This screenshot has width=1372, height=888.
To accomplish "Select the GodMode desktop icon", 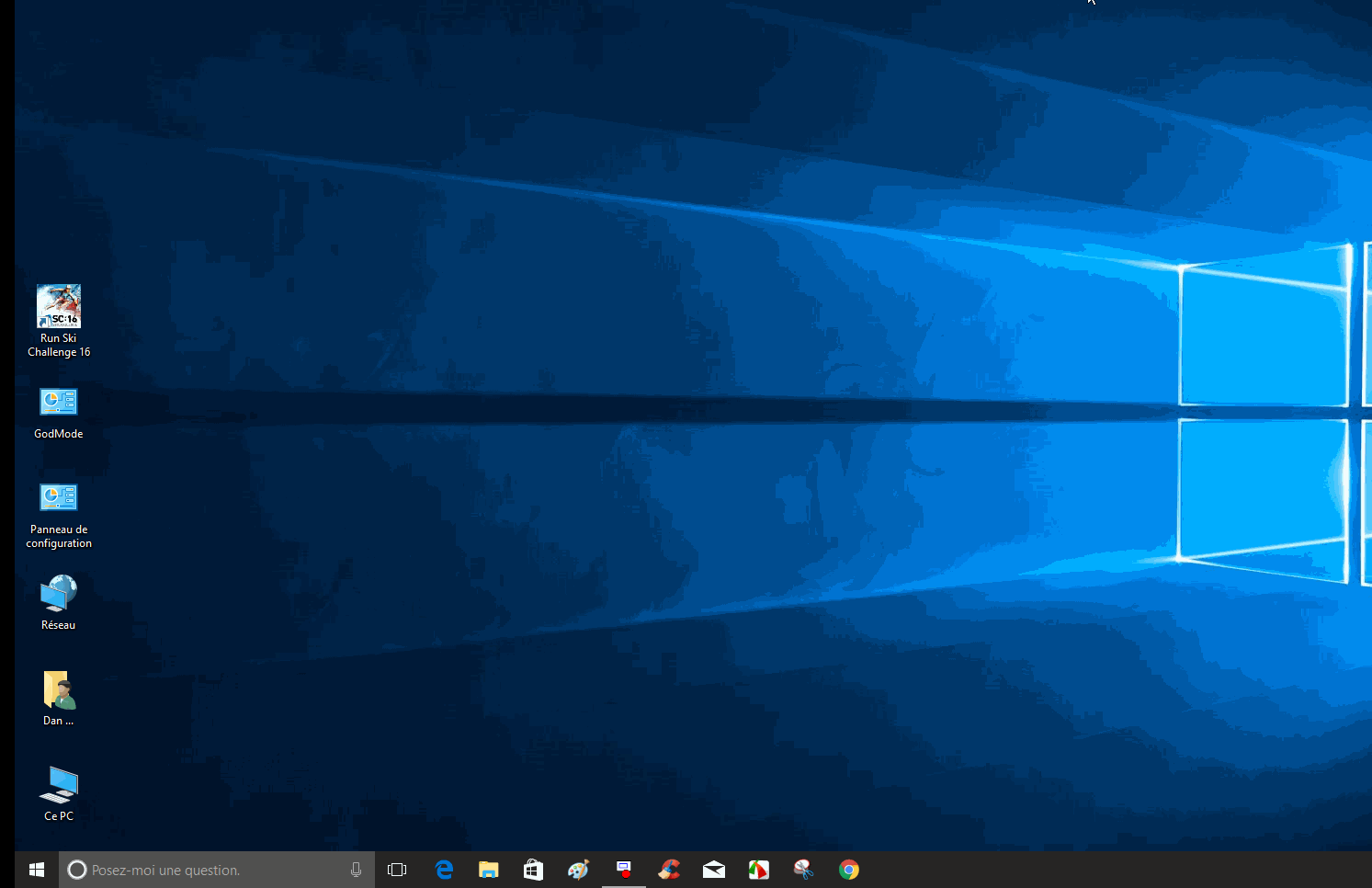I will (x=59, y=413).
